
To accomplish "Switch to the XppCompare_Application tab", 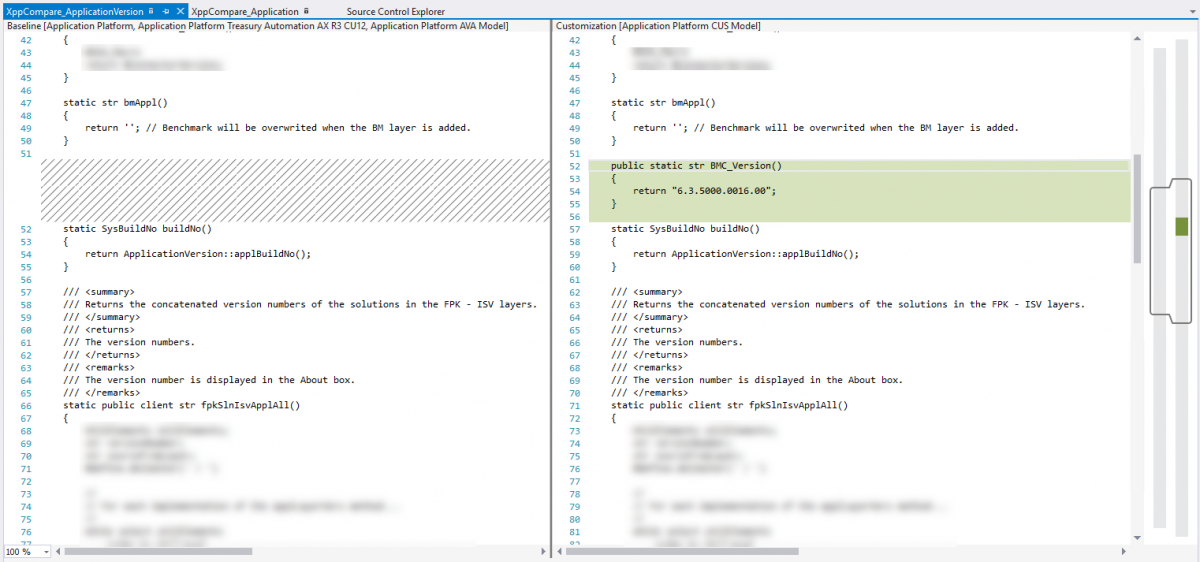I will 245,11.
